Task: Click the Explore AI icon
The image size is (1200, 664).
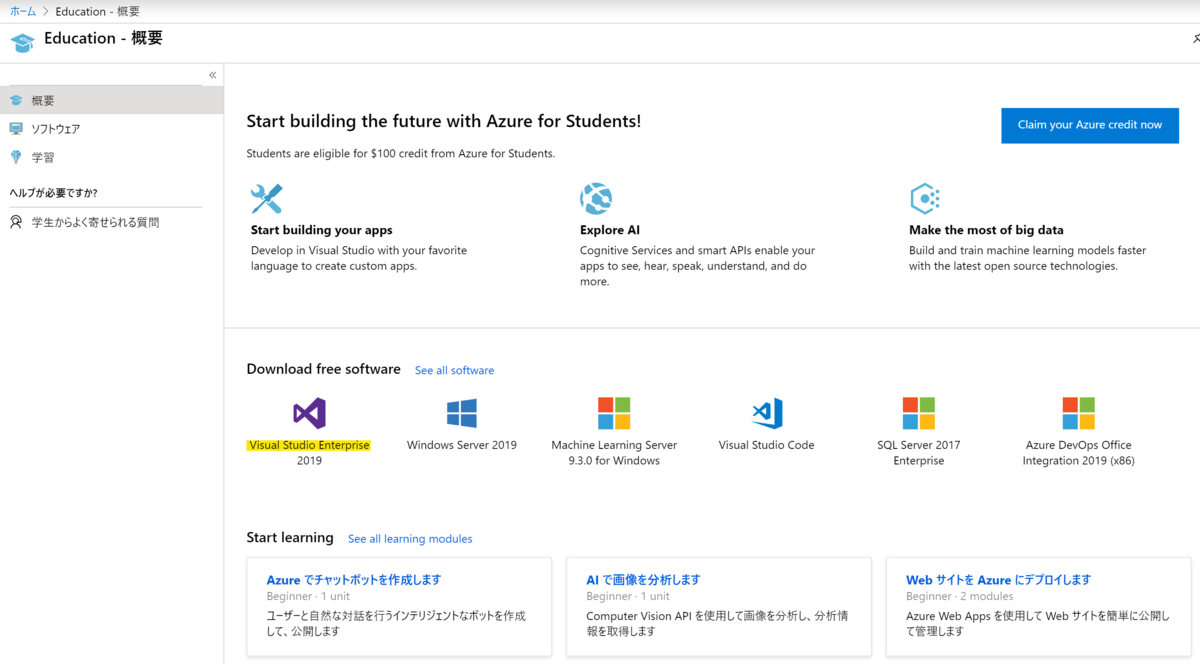Action: click(x=596, y=197)
